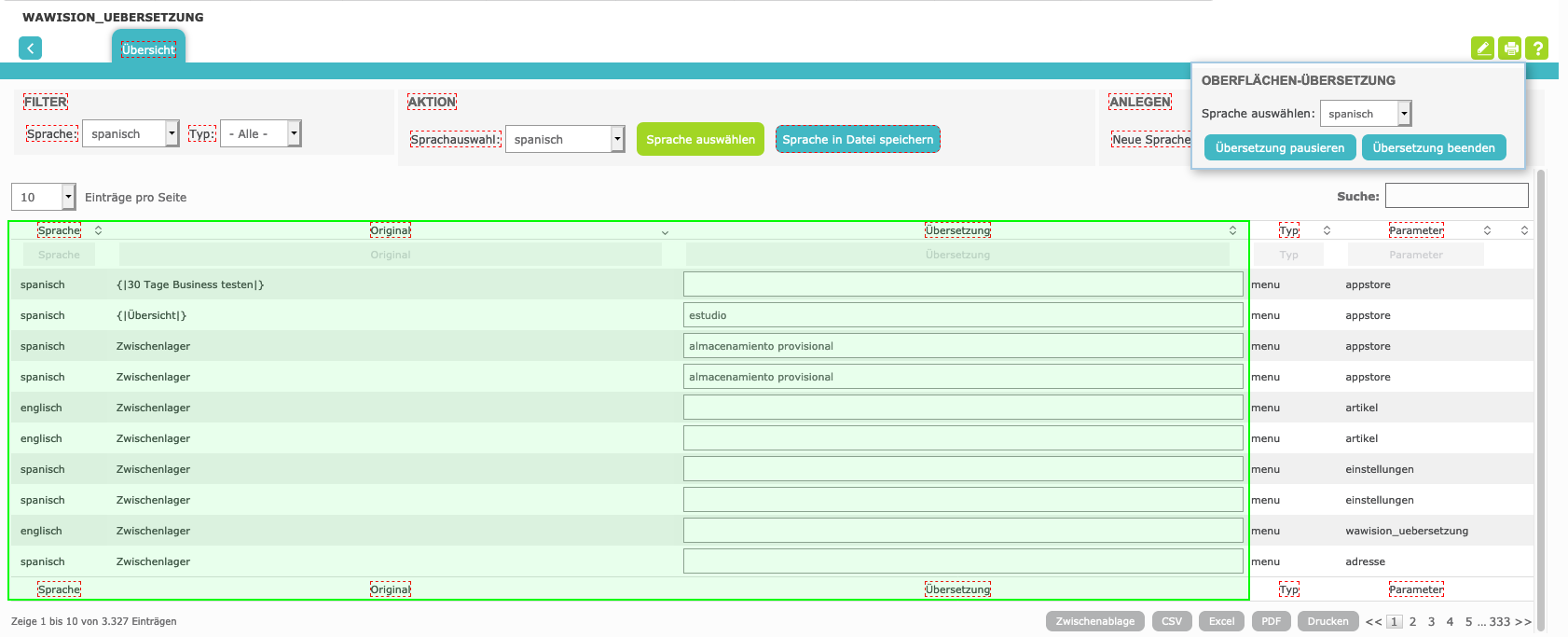Click the printer icon
This screenshot has height=637, width=1568.
click(x=1510, y=48)
